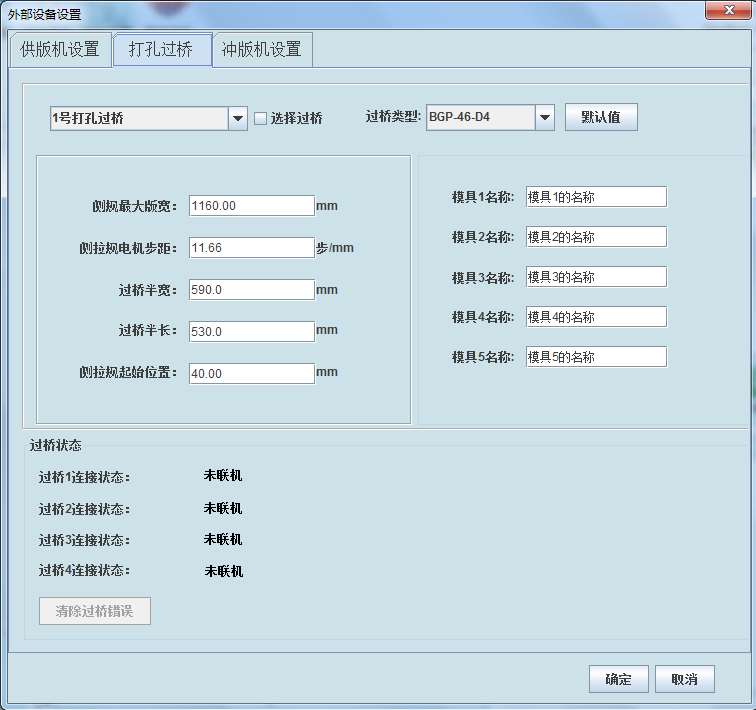Viewport: 756px width, 710px height.
Task: Open the 过桥类型 BGP-46-D4 dropdown
Action: pos(544,118)
